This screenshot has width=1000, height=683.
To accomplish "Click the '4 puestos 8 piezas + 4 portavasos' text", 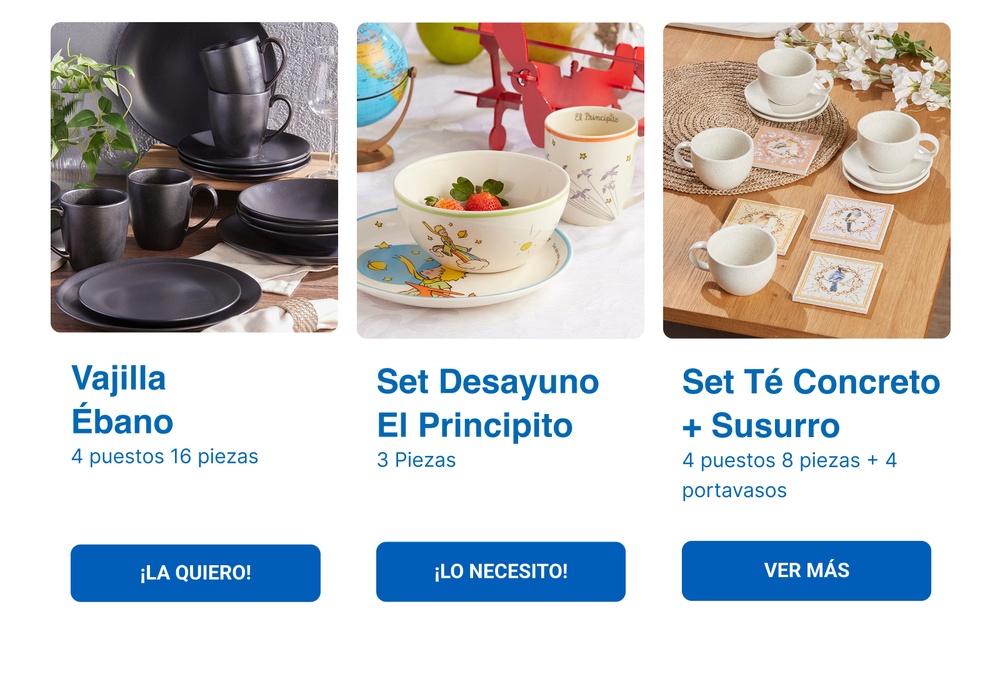I will (790, 475).
